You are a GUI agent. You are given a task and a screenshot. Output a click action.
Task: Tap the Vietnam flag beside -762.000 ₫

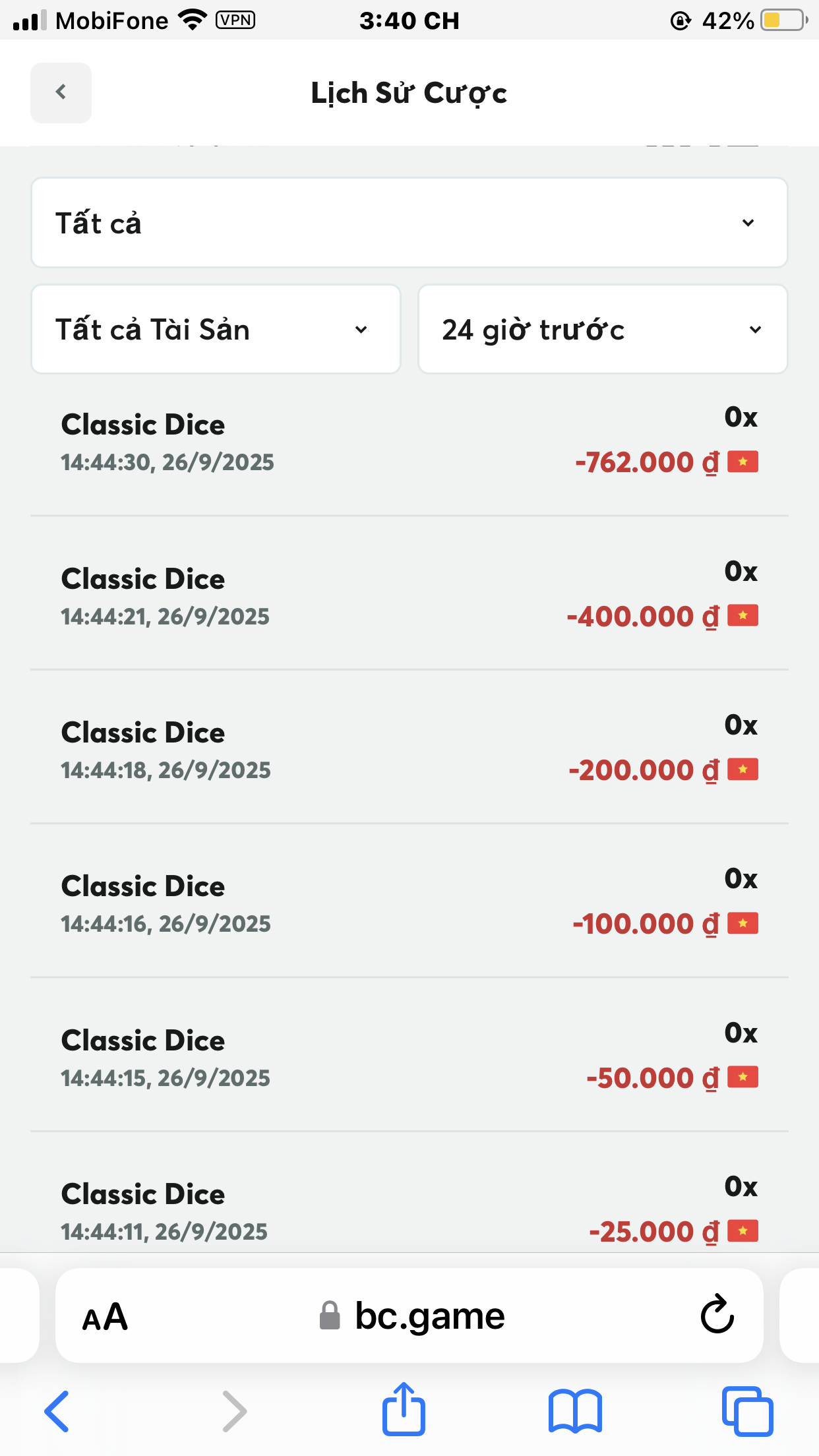click(743, 462)
